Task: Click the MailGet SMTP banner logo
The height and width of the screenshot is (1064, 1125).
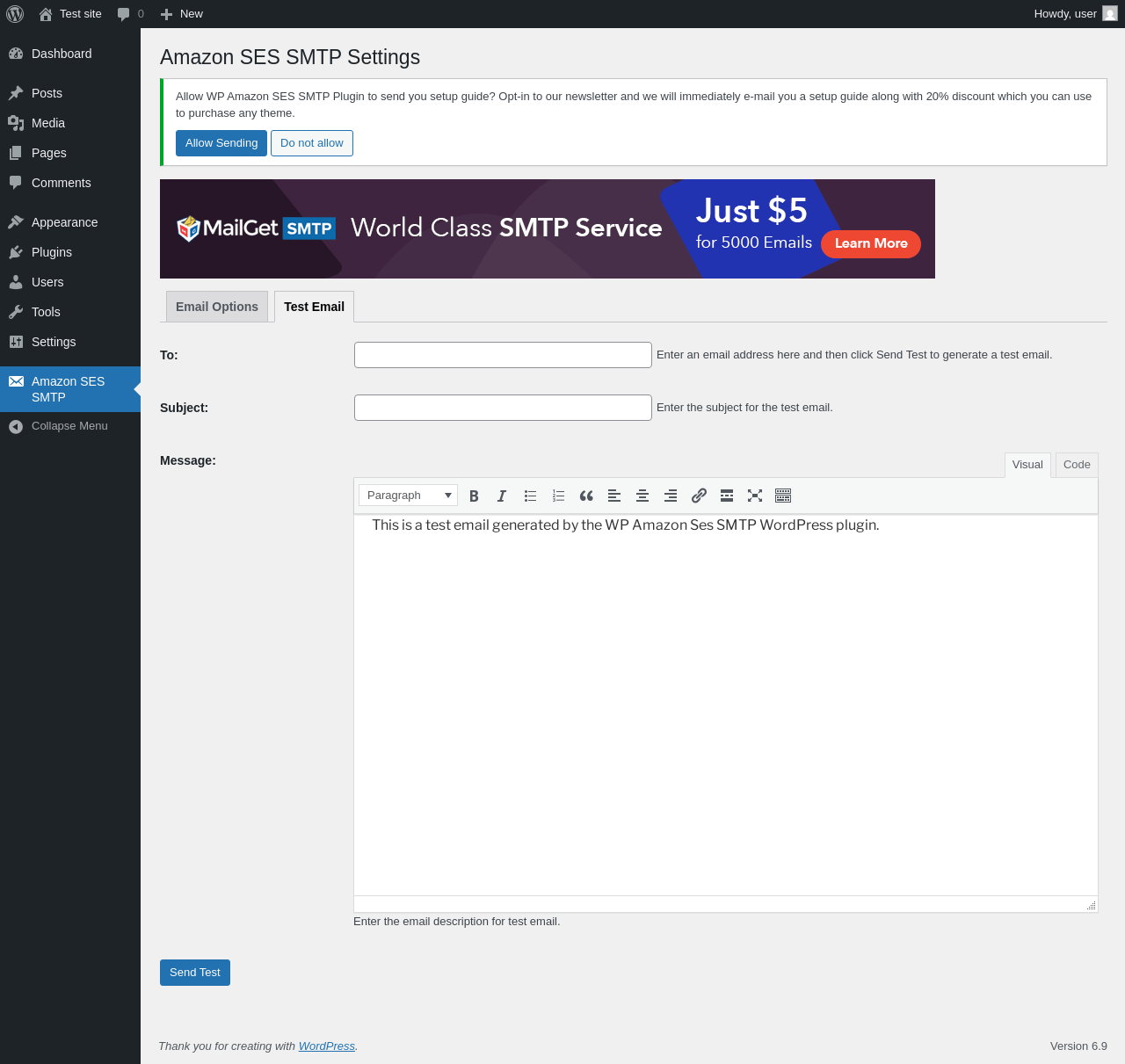Action: pos(256,228)
